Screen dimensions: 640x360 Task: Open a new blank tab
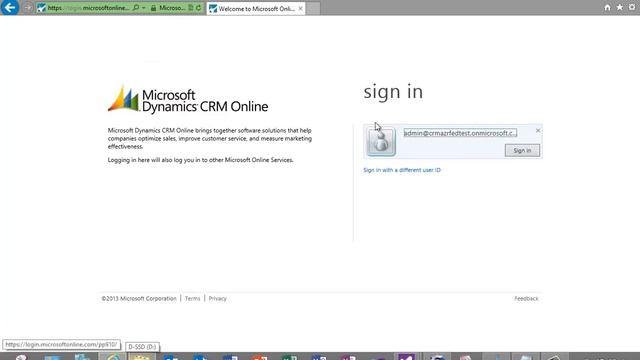313,9
